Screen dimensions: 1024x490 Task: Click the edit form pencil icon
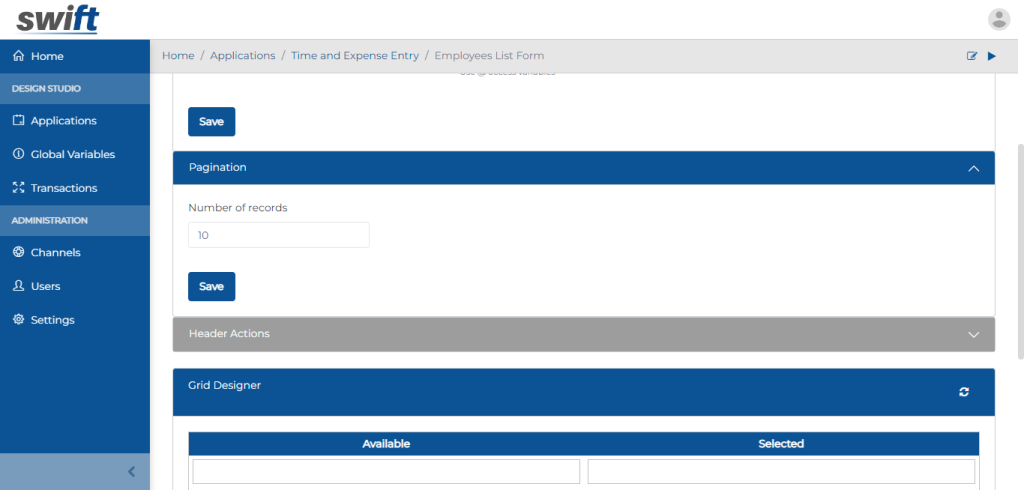[972, 56]
